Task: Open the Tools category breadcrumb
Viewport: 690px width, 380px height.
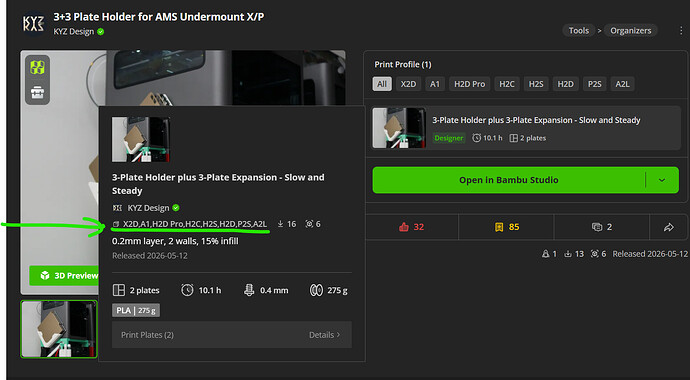Action: [579, 30]
